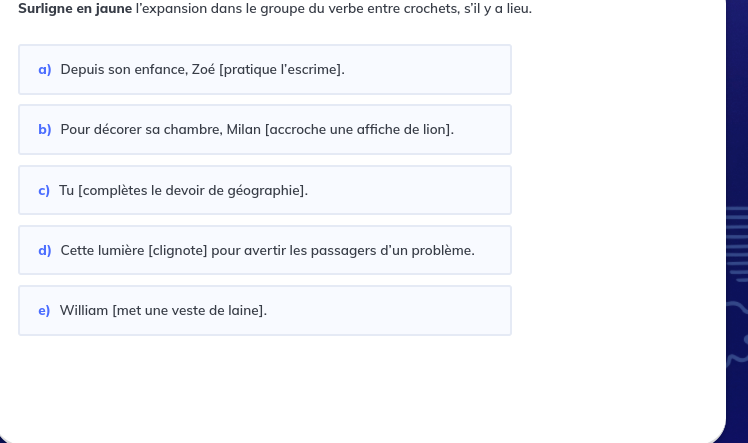Click the word "lumière" in sentence d
Viewport: 748px width, 443px height.
120,250
